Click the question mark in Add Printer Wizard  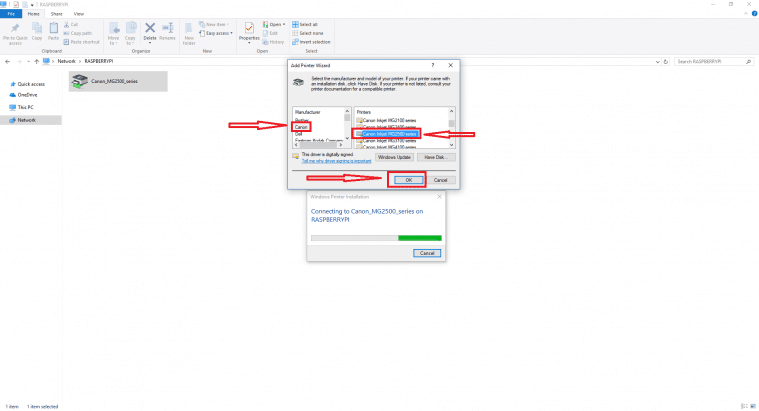[433, 65]
